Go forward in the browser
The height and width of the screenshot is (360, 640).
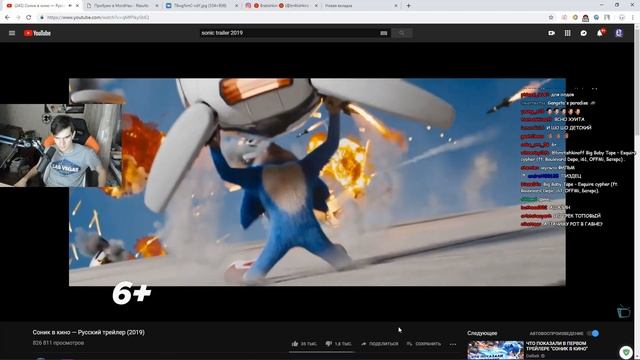click(x=18, y=18)
